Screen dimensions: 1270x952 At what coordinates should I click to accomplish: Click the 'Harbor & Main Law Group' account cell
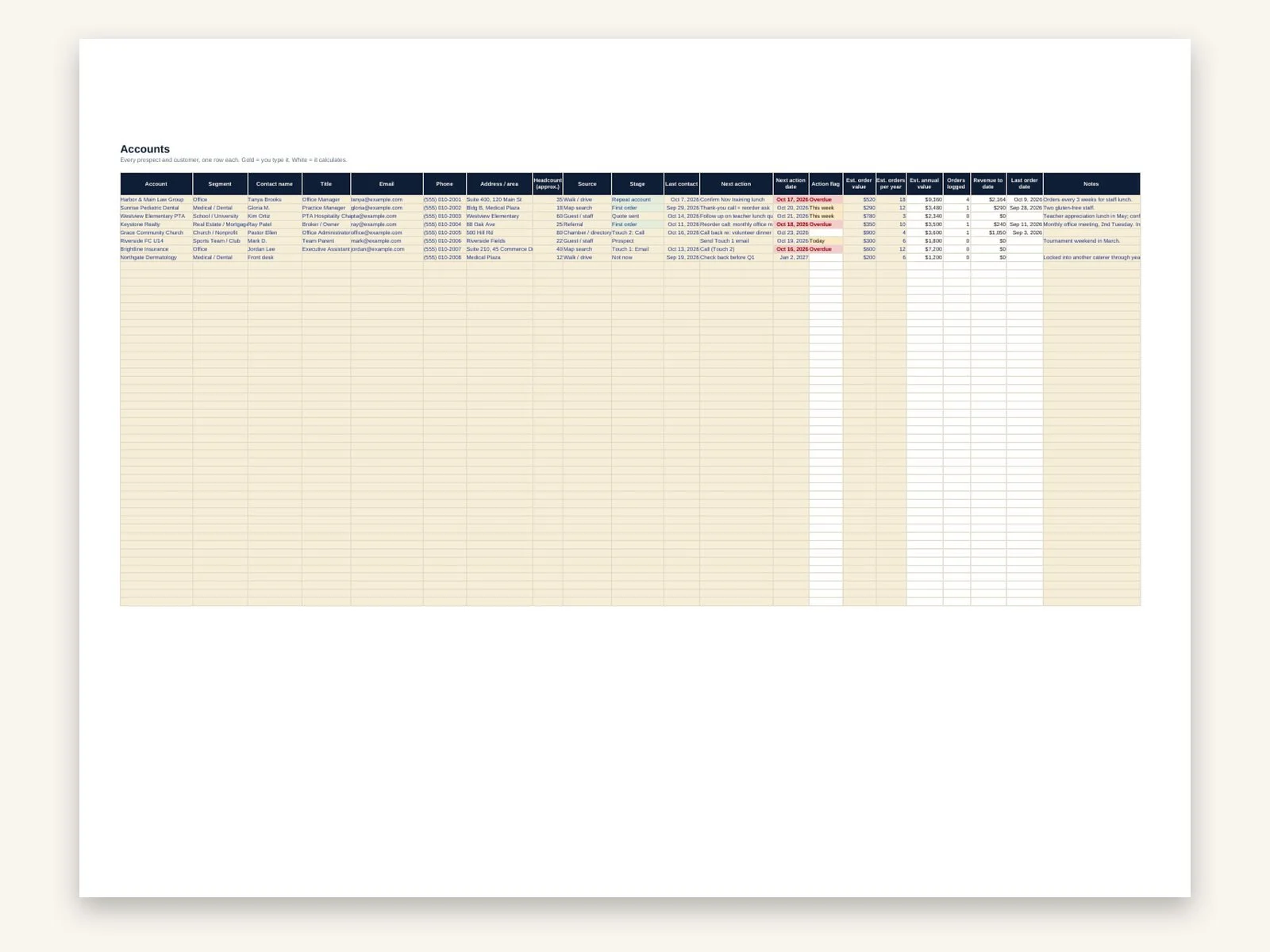(x=156, y=200)
